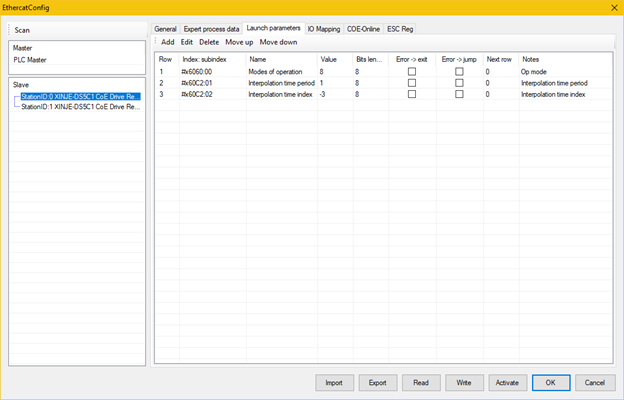This screenshot has width=624, height=400.
Task: Open the Expert process data tab
Action: point(211,29)
